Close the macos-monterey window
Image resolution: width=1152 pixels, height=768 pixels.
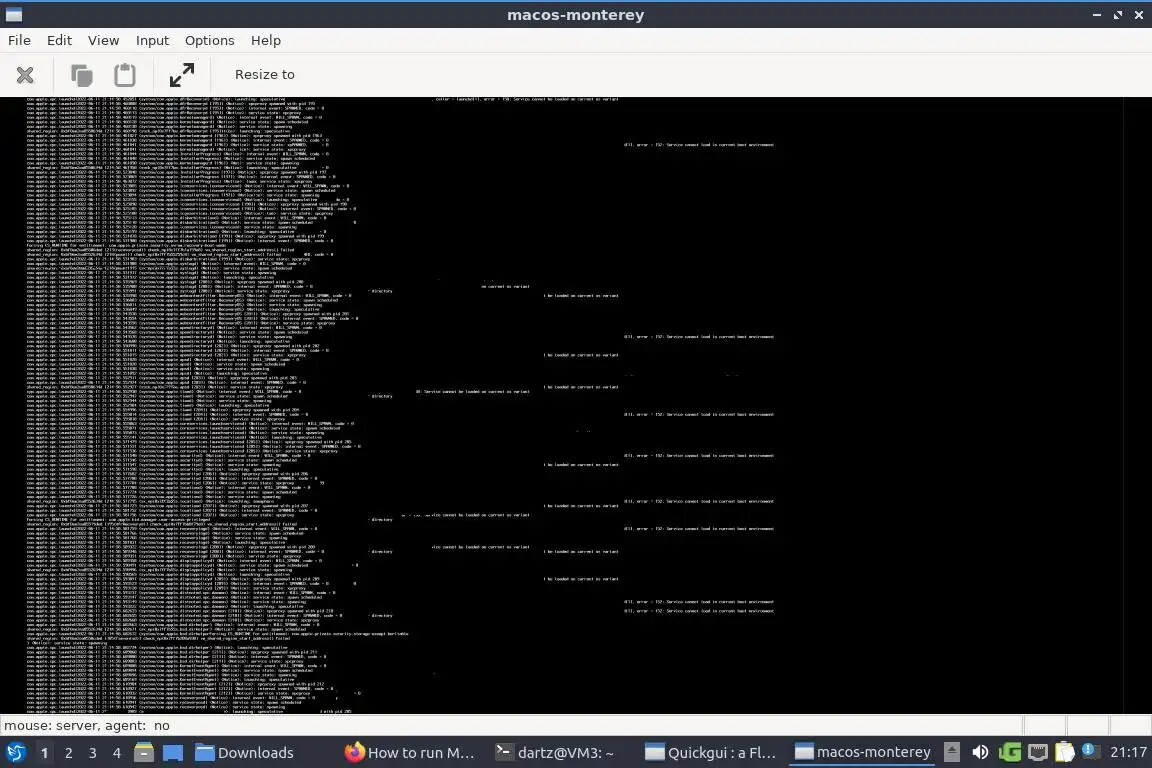[x=1138, y=15]
